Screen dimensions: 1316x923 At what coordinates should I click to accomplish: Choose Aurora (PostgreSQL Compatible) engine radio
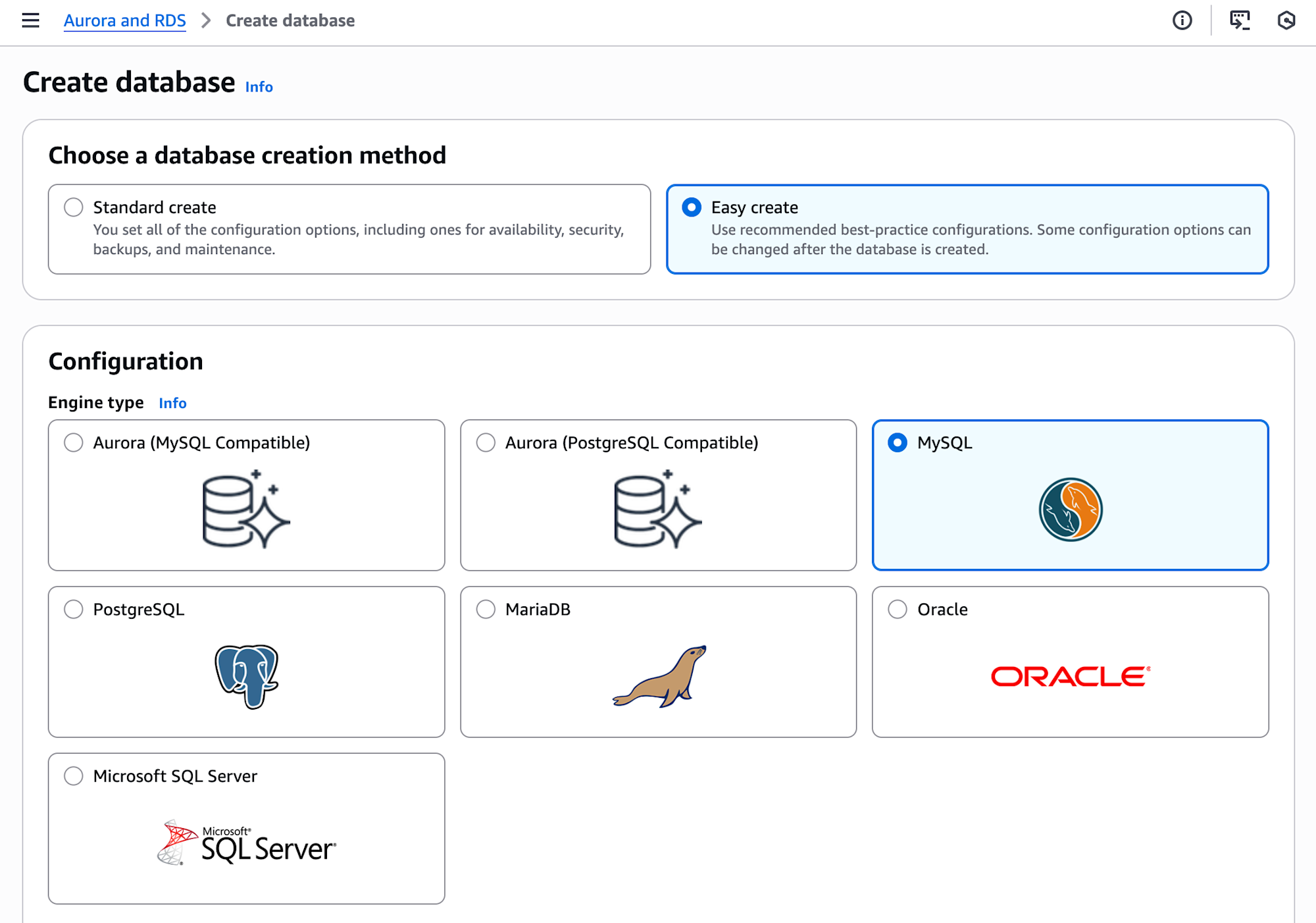coord(486,442)
